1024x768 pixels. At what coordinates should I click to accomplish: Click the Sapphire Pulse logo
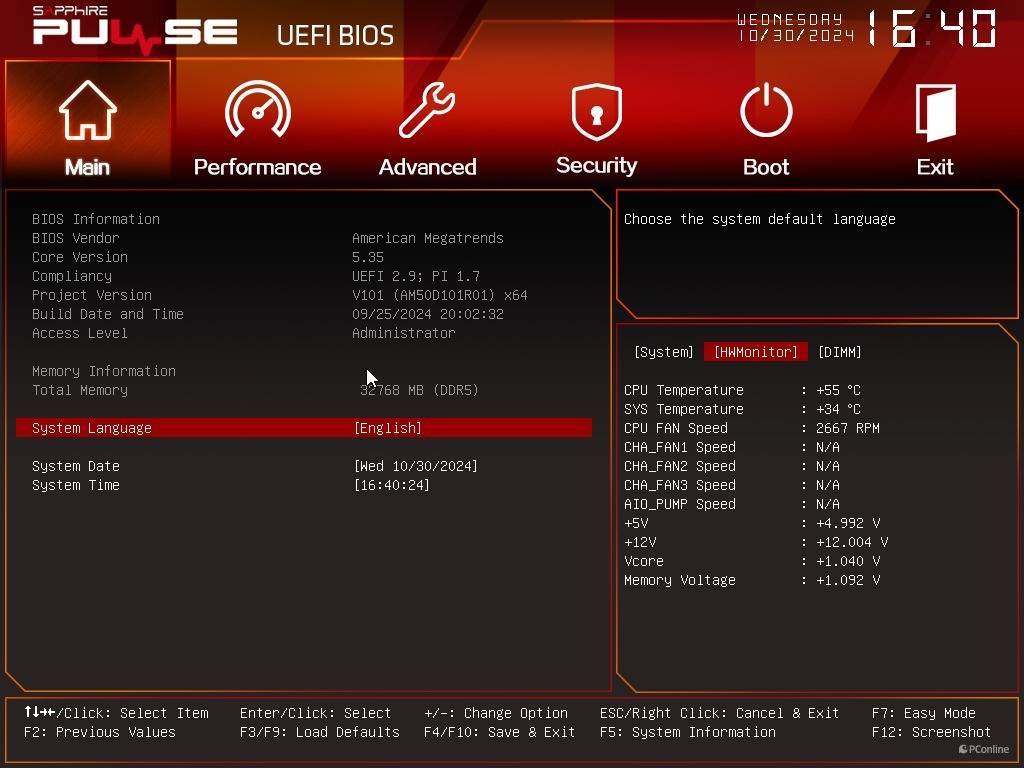click(x=135, y=30)
